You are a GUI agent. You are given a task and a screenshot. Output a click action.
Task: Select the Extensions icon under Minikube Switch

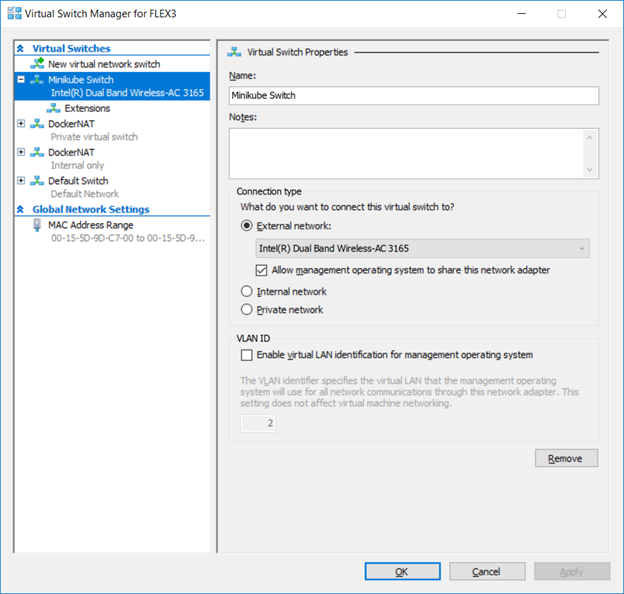pyautogui.click(x=53, y=108)
